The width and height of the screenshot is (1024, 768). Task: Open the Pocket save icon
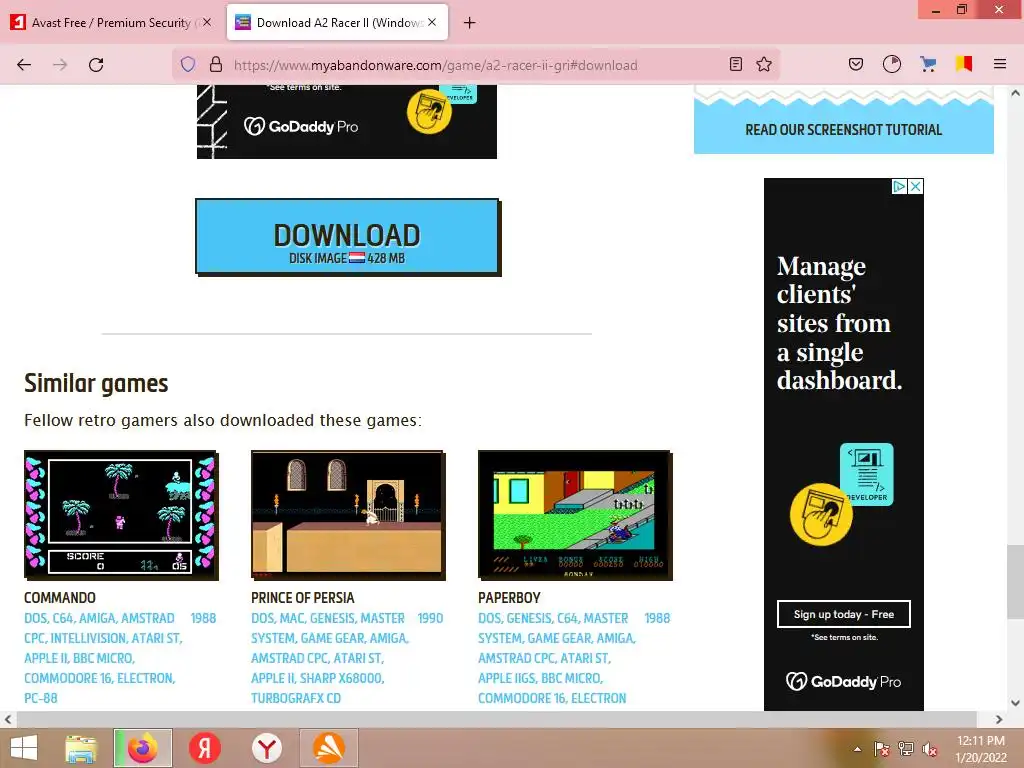(x=856, y=64)
